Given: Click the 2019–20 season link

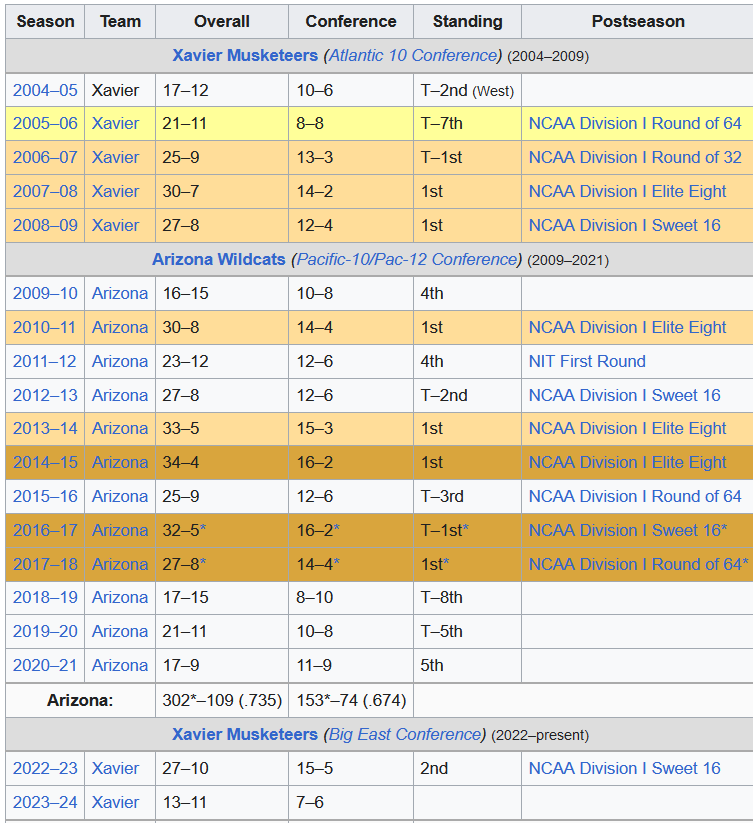Looking at the screenshot, I should [x=45, y=631].
